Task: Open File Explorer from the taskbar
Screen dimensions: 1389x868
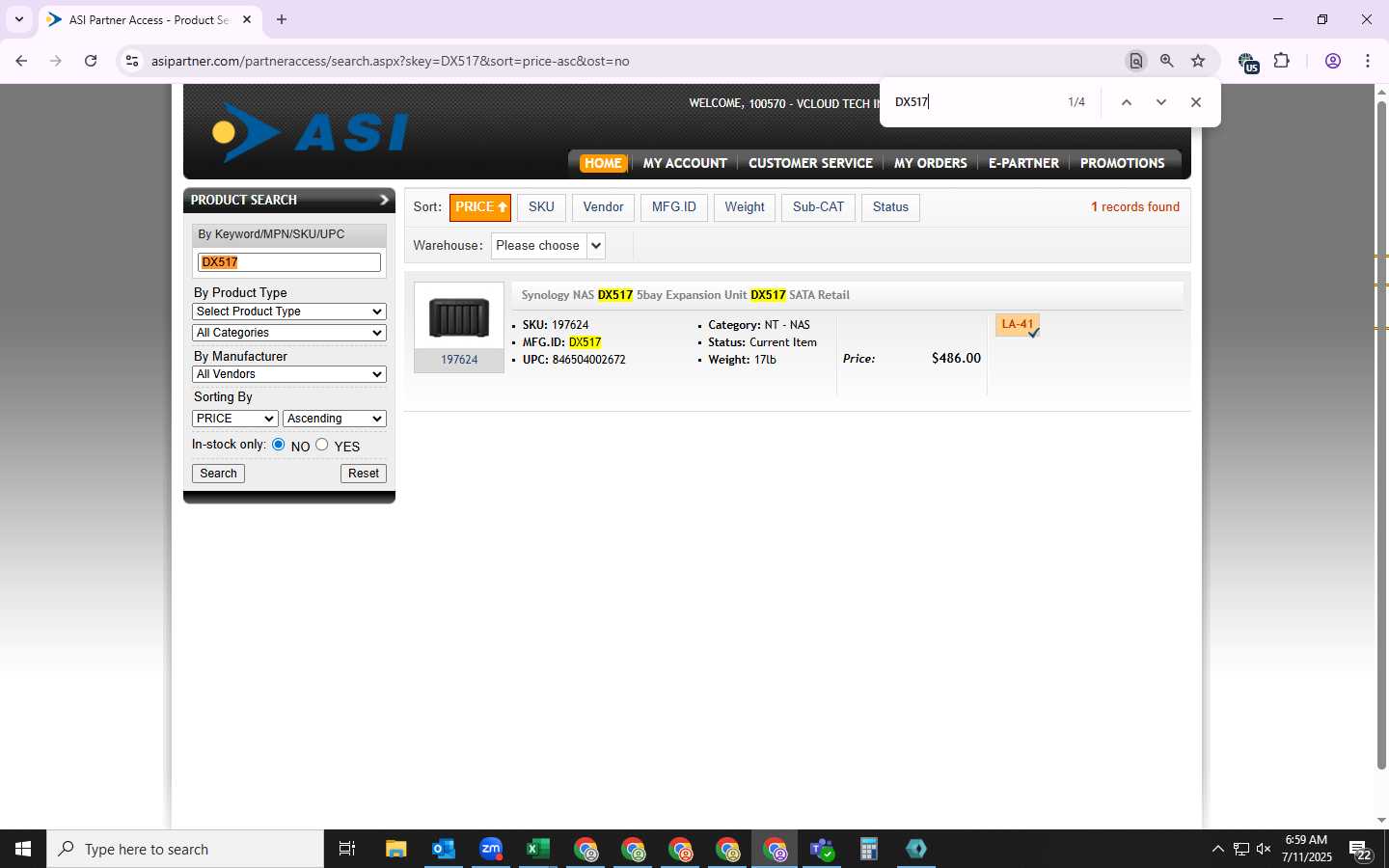Action: (x=396, y=849)
